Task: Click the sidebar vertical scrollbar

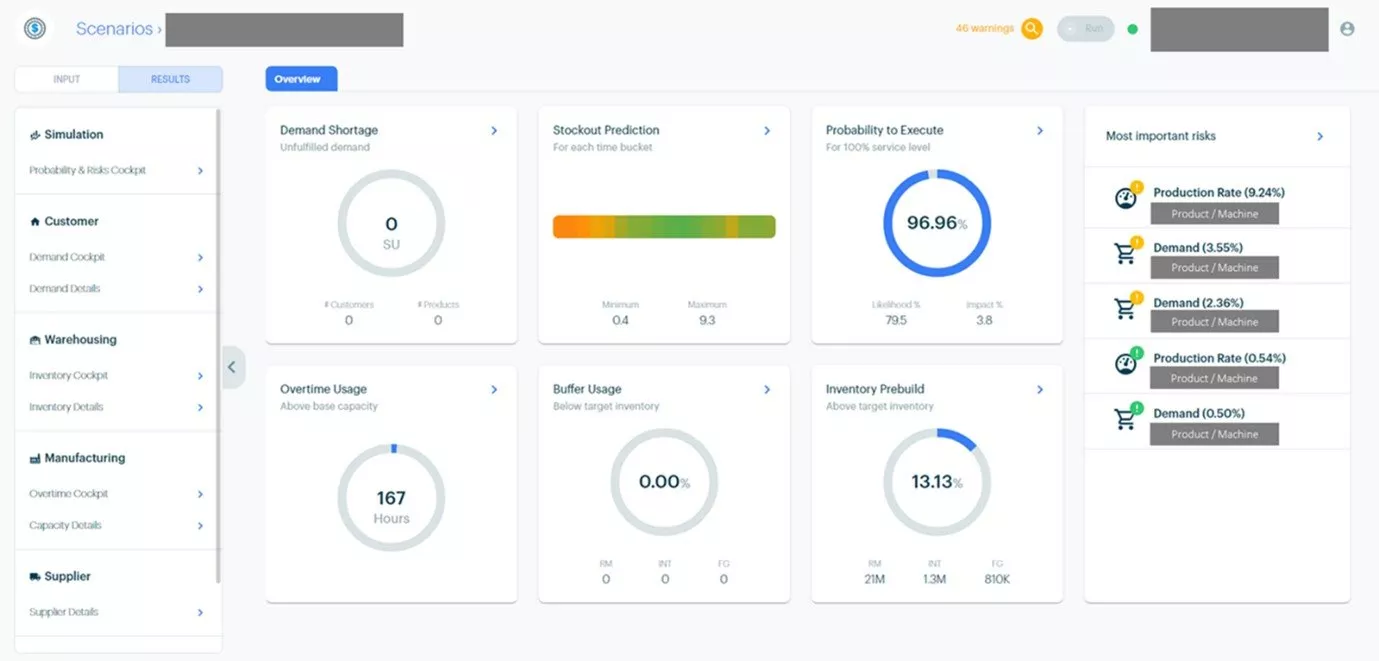Action: [218, 345]
